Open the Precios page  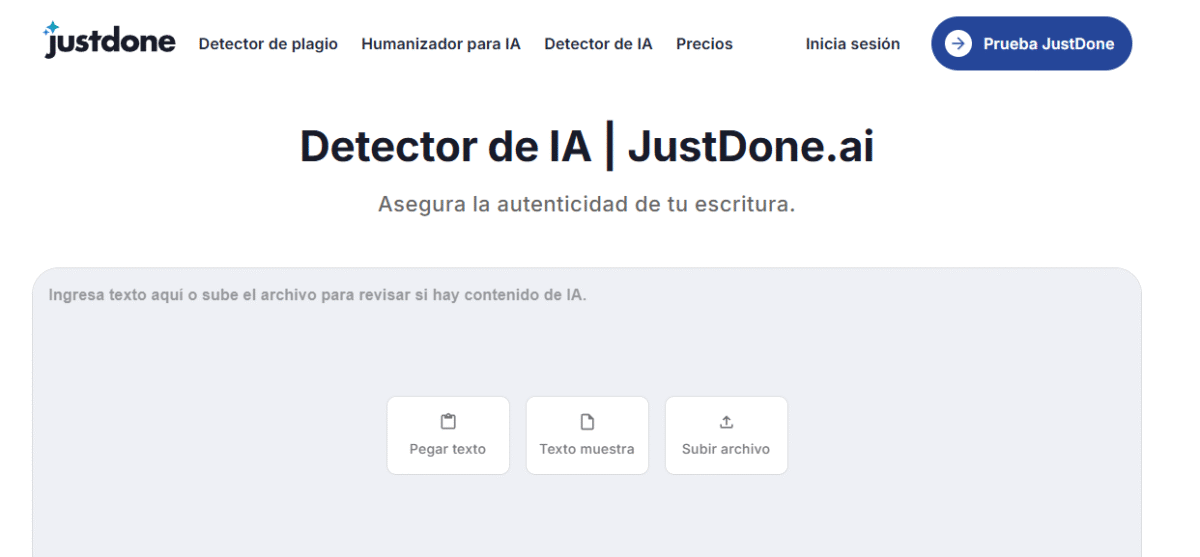[704, 44]
